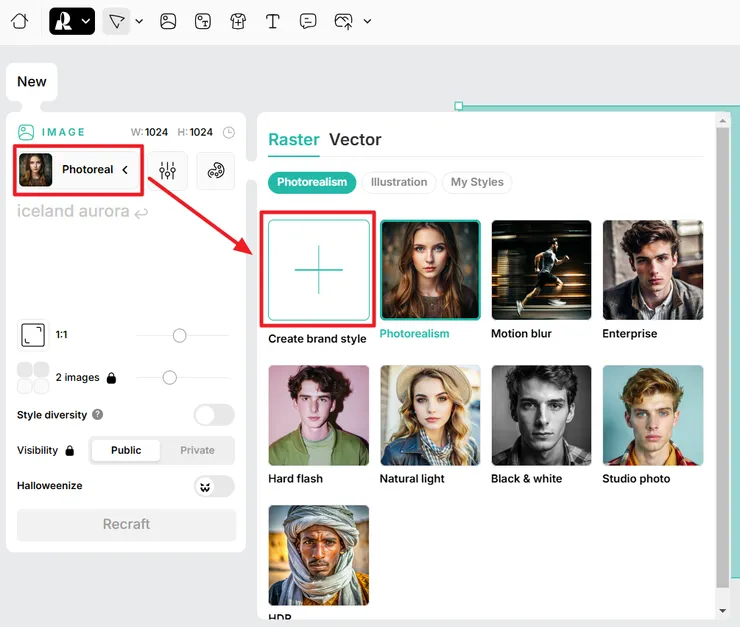Switch to the Vector tab
This screenshot has width=740, height=627.
[x=355, y=140]
